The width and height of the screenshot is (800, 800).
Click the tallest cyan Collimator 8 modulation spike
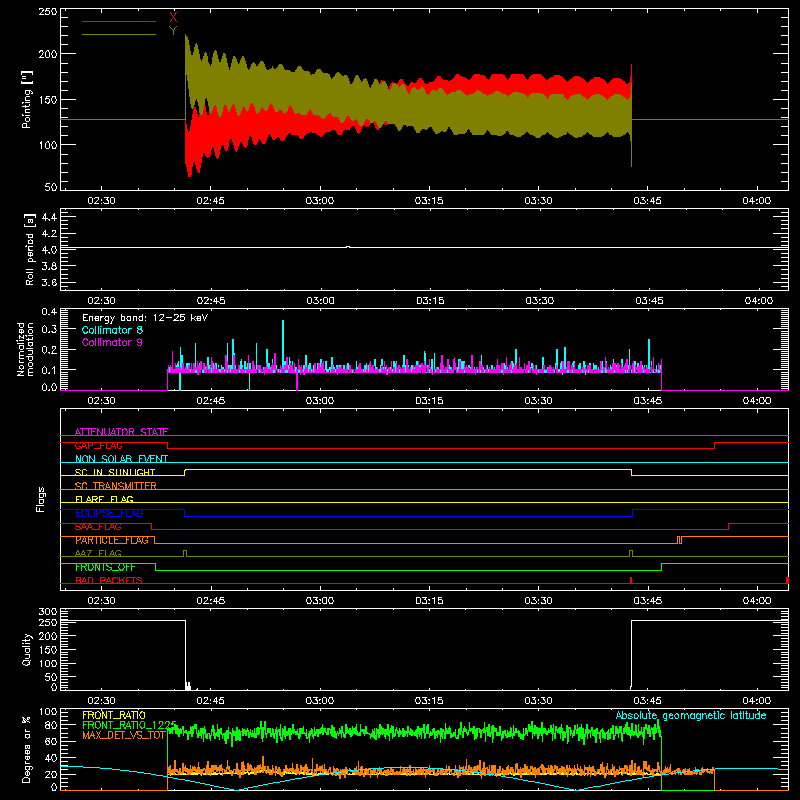coord(283,342)
